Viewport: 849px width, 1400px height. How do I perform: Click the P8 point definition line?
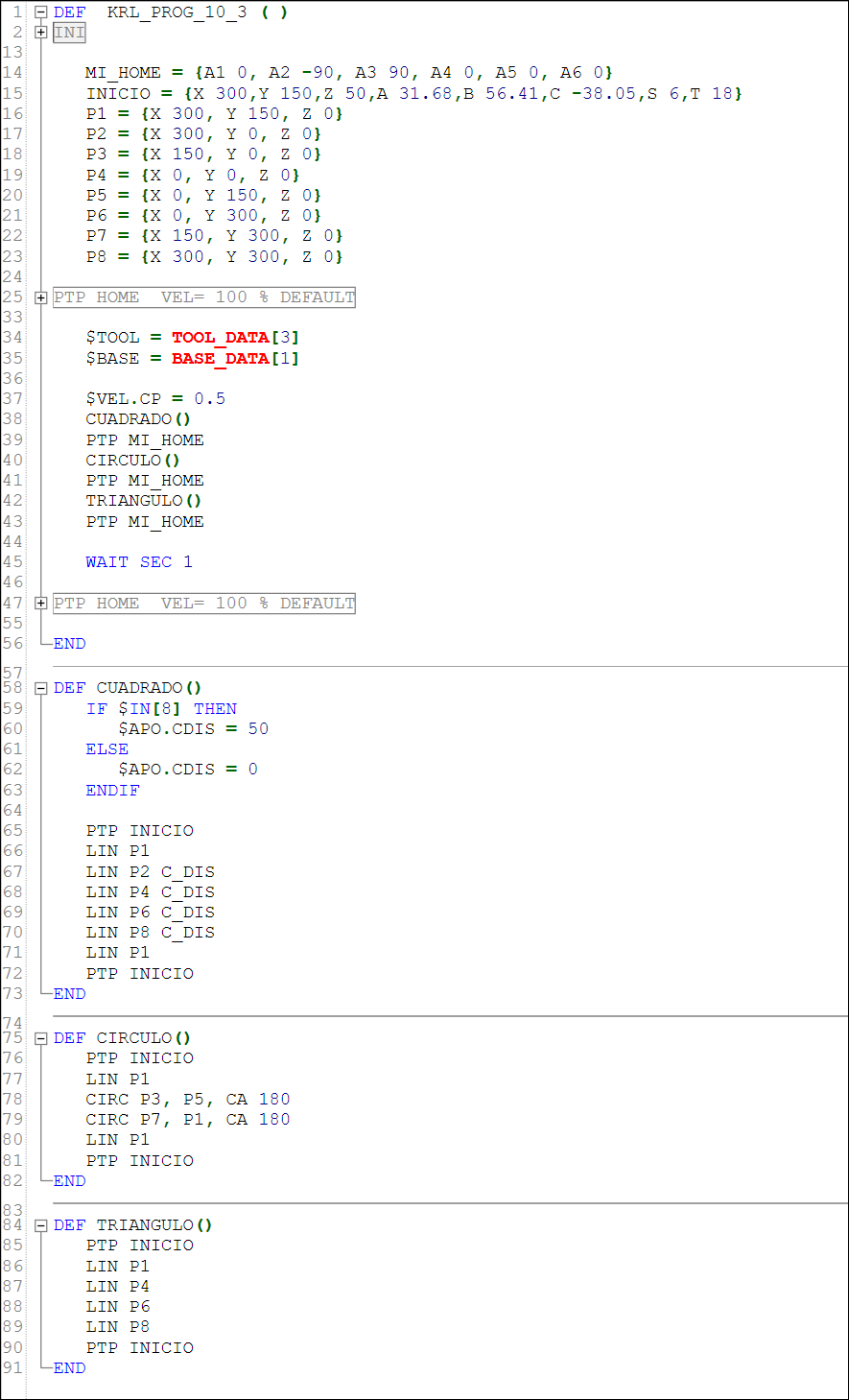(x=214, y=257)
